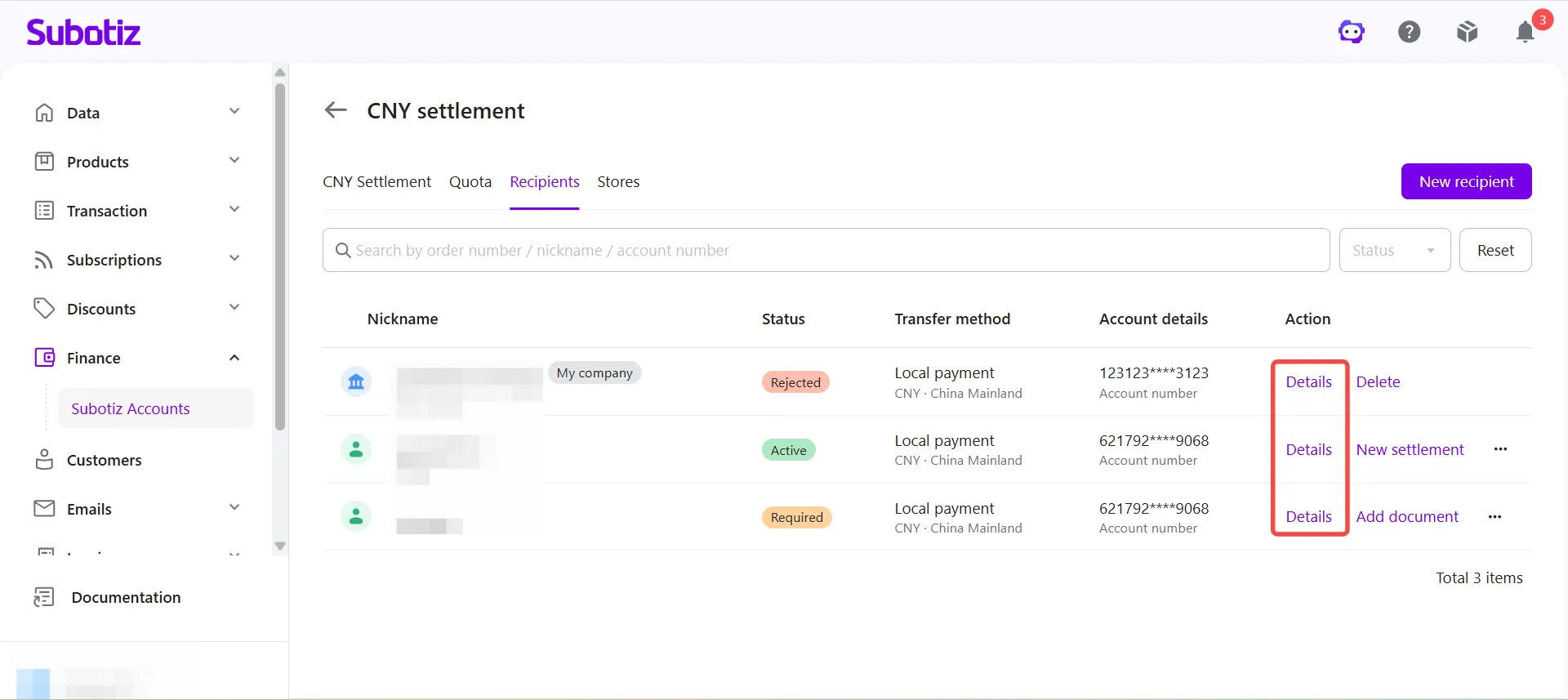Expand the Discounts menu chevron
Image resolution: width=1568 pixels, height=700 pixels.
click(234, 307)
